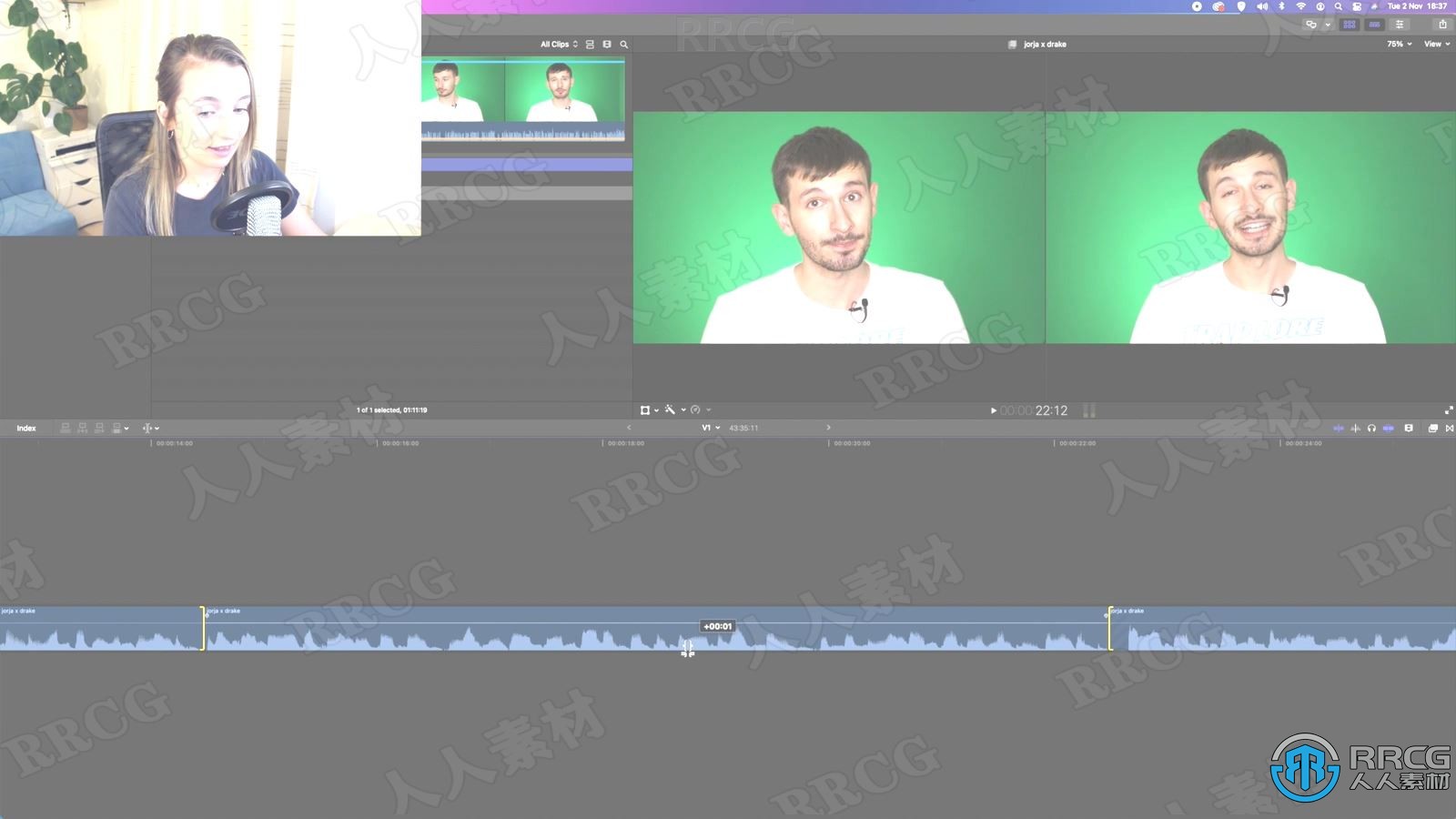Click the enhancements magic wand icon
The height and width of the screenshot is (819, 1456).
[671, 409]
